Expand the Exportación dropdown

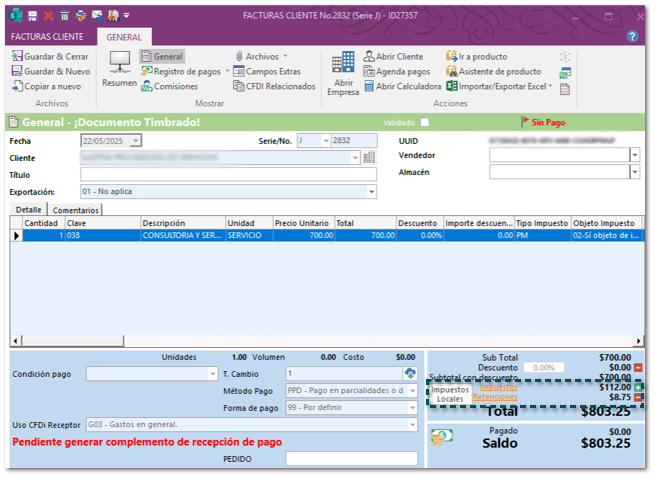click(371, 192)
